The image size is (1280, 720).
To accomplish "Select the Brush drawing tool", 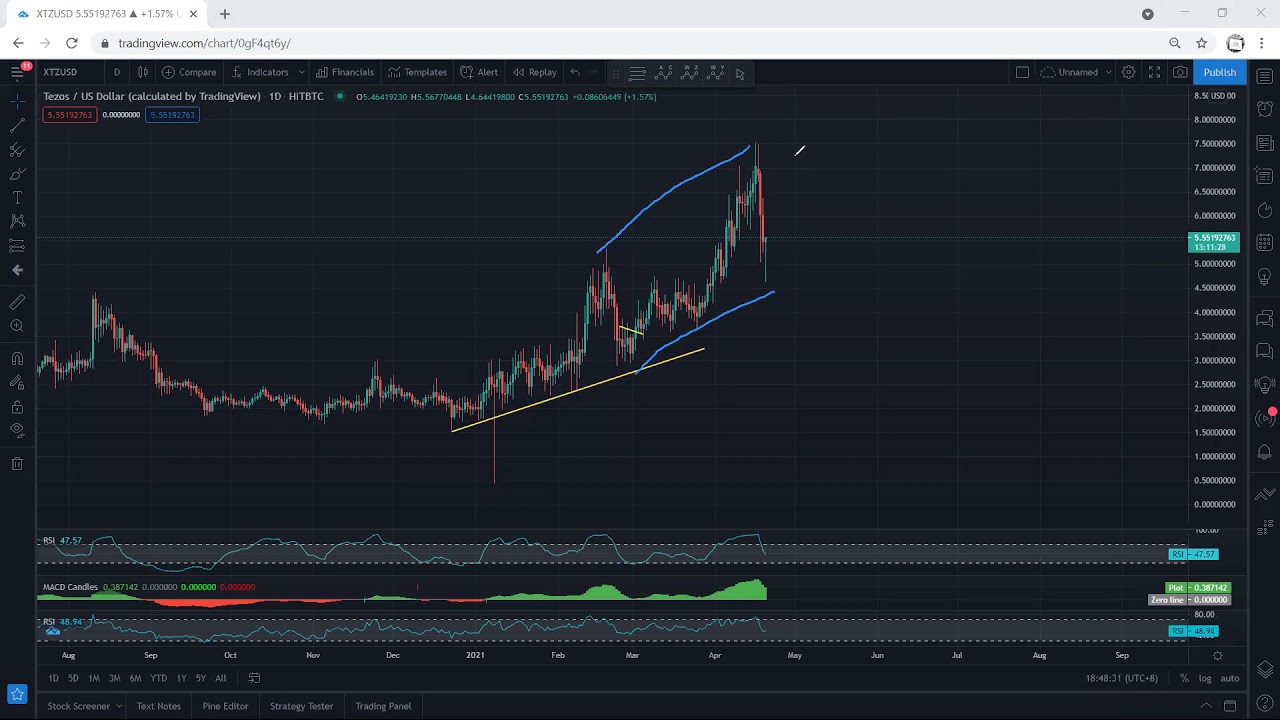I will pyautogui.click(x=17, y=174).
